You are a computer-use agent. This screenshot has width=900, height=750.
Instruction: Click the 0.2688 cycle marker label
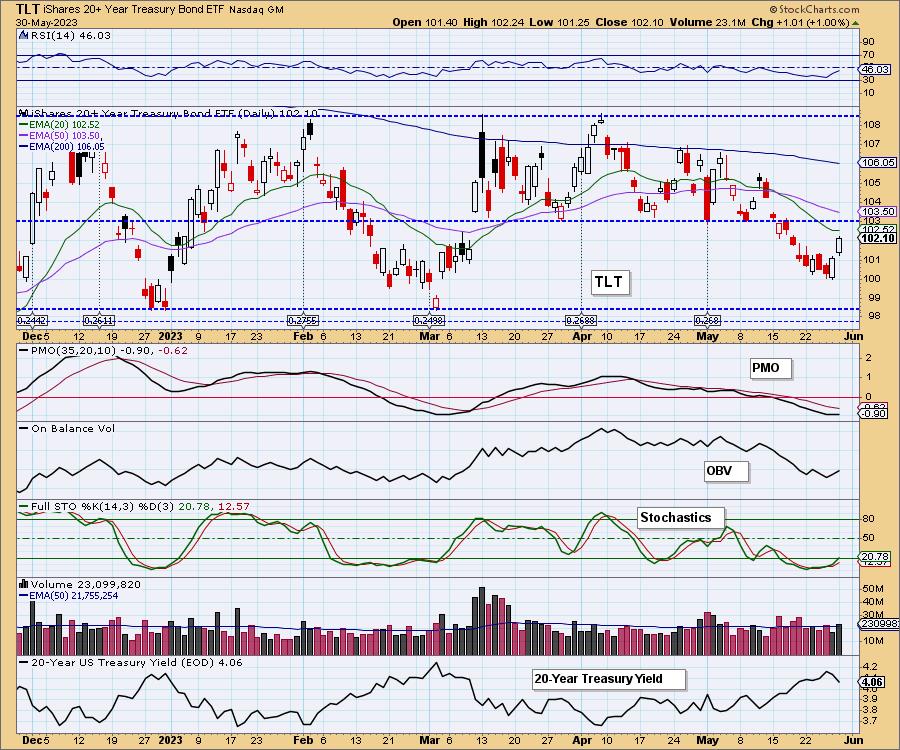click(581, 320)
